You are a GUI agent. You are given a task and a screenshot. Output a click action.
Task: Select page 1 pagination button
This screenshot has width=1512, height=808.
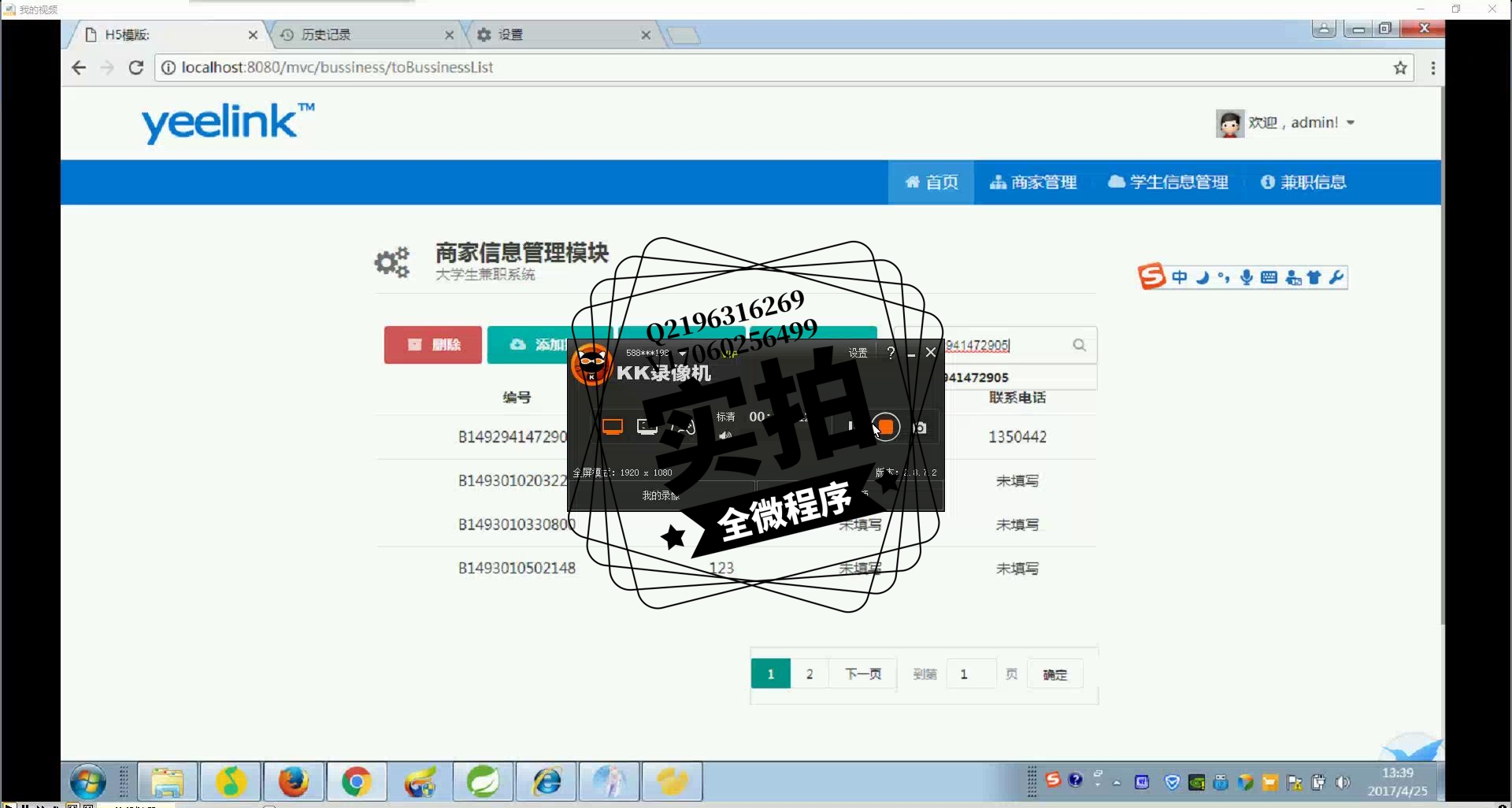(771, 674)
